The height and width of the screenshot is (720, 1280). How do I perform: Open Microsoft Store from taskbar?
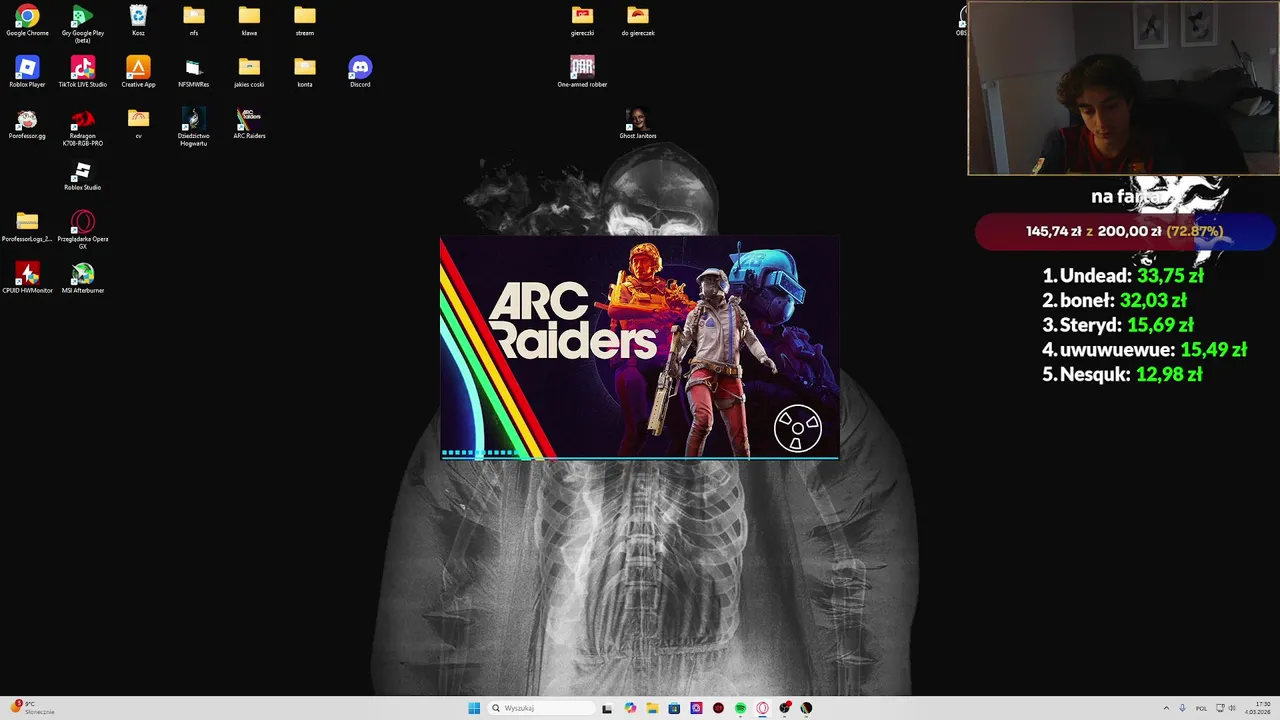point(674,708)
